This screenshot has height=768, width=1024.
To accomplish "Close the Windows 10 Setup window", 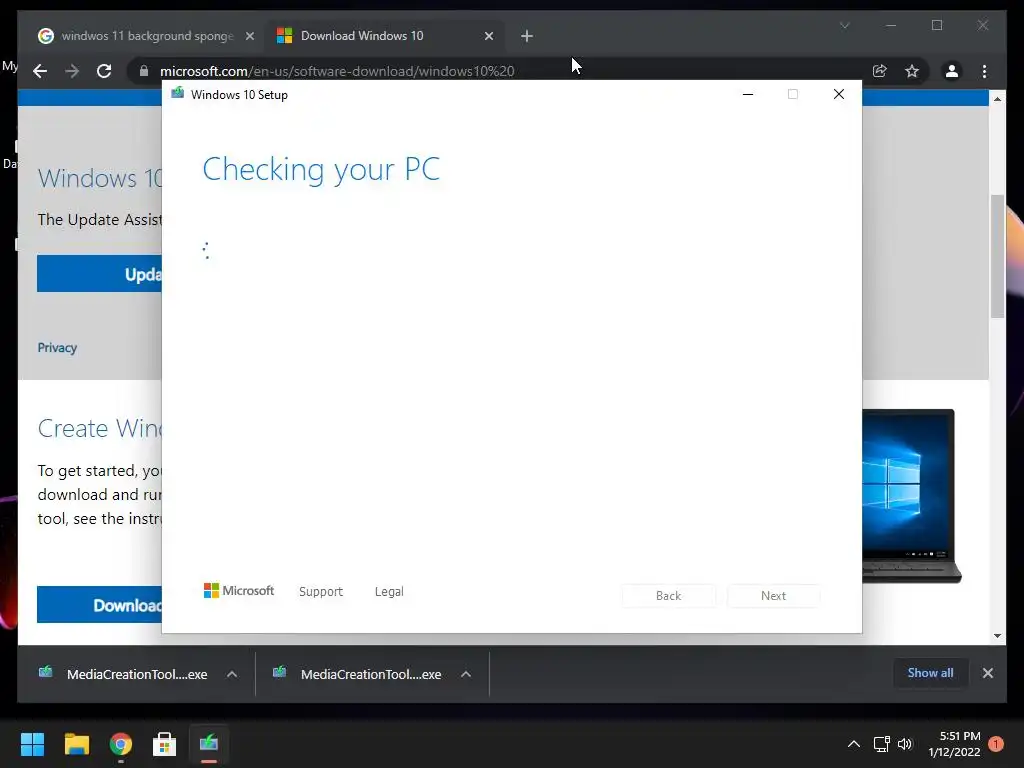I will tap(839, 94).
